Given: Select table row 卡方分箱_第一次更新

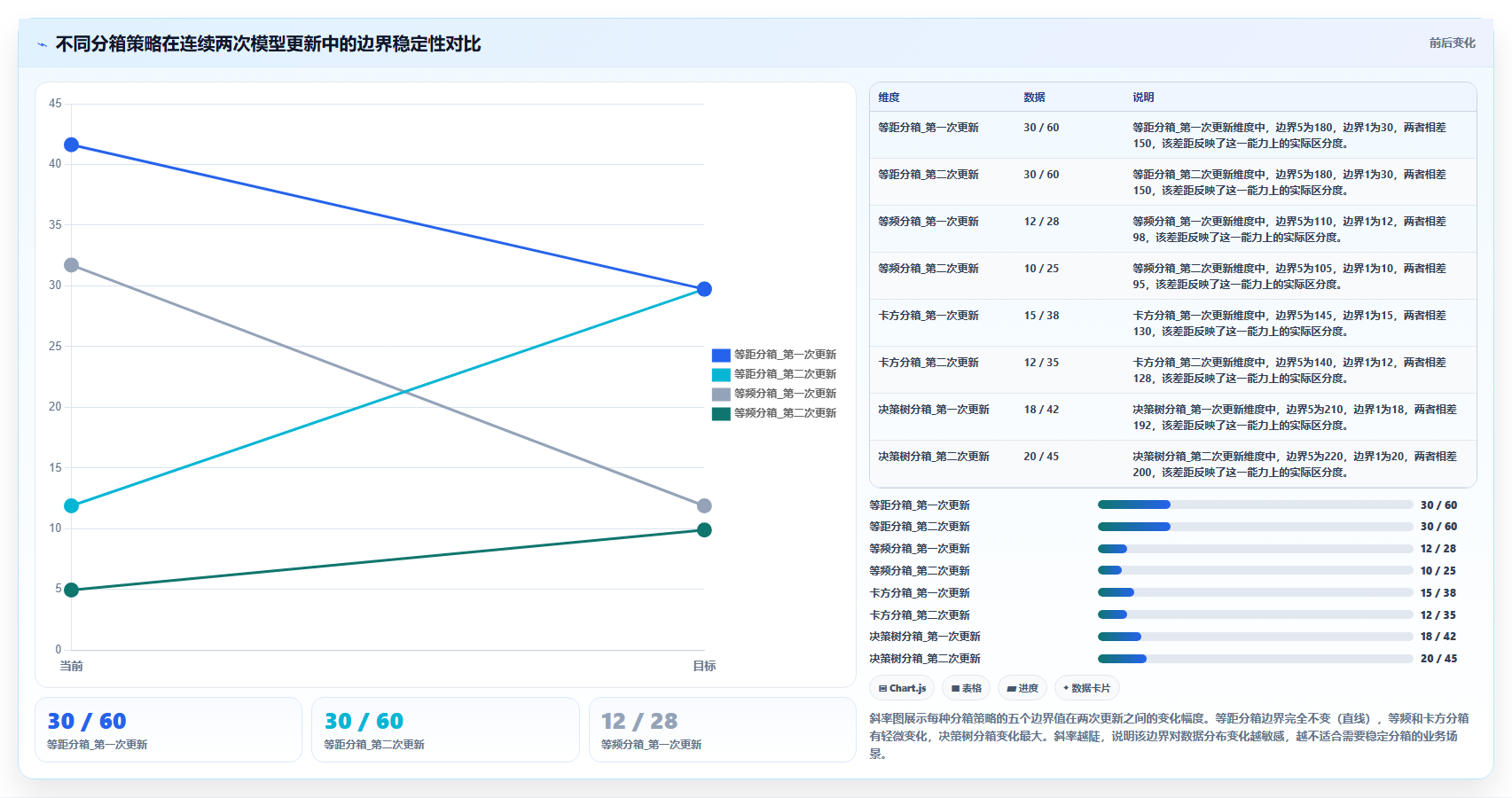Looking at the screenshot, I should pos(1173,323).
